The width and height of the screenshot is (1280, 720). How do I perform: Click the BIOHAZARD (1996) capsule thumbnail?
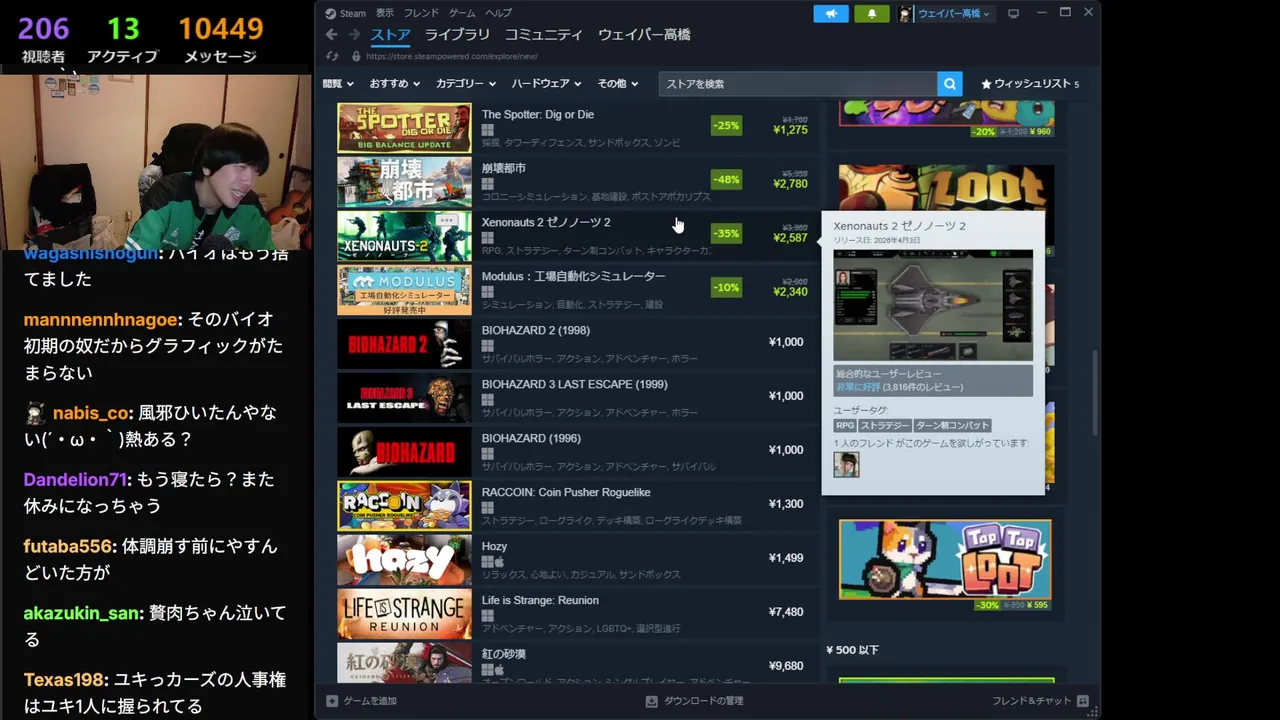point(404,452)
